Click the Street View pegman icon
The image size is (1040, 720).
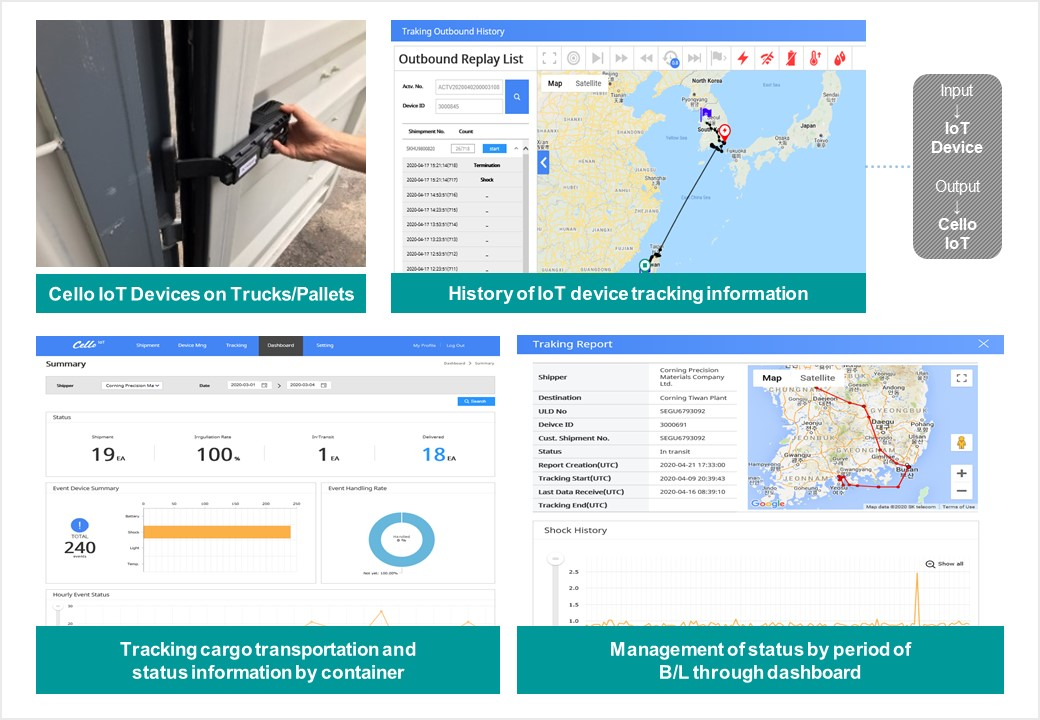click(961, 442)
